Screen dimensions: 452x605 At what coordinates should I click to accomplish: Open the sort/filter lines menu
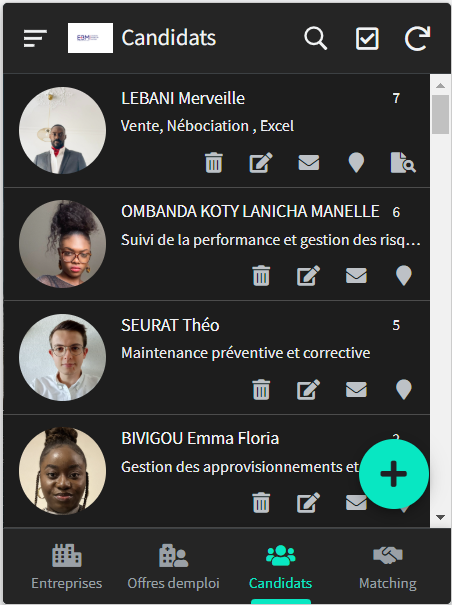(35, 39)
